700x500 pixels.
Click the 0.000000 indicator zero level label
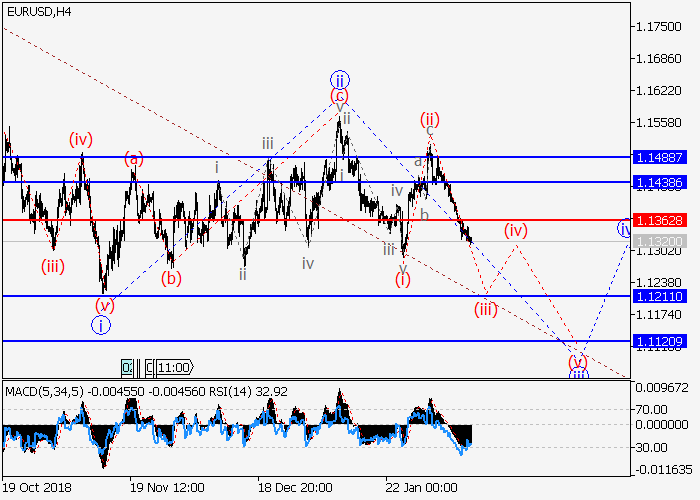661,425
